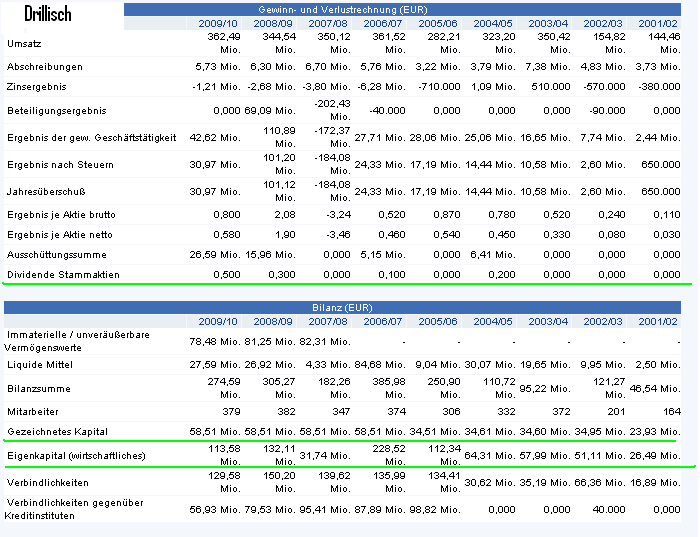Click Mitarbeiter value 164
Viewport: 700px width, 537px height.
[x=672, y=412]
